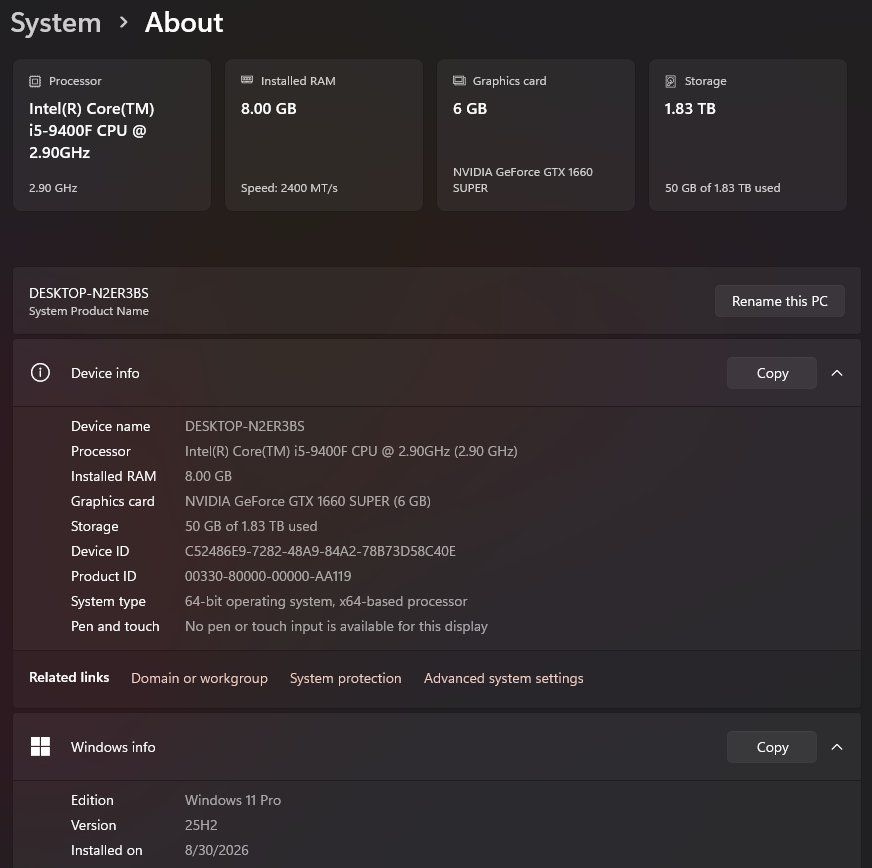The width and height of the screenshot is (872, 868).
Task: Click the Graphics card display icon
Action: click(x=459, y=81)
